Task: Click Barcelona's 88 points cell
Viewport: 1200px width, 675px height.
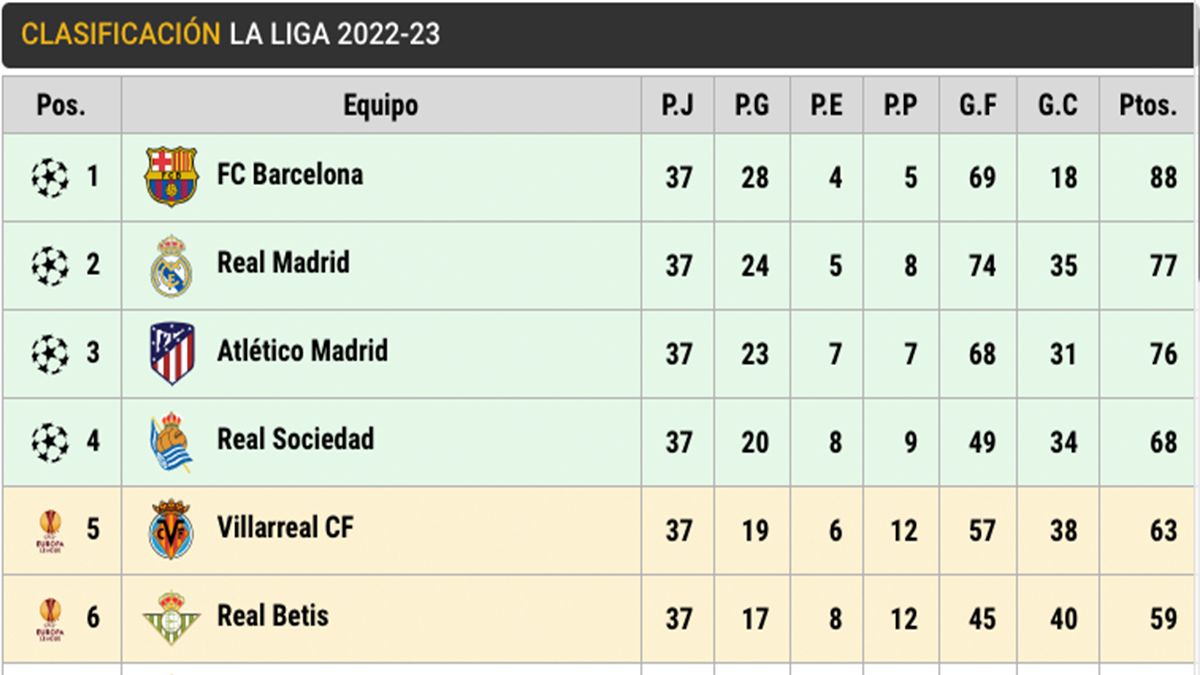Action: tap(1163, 178)
